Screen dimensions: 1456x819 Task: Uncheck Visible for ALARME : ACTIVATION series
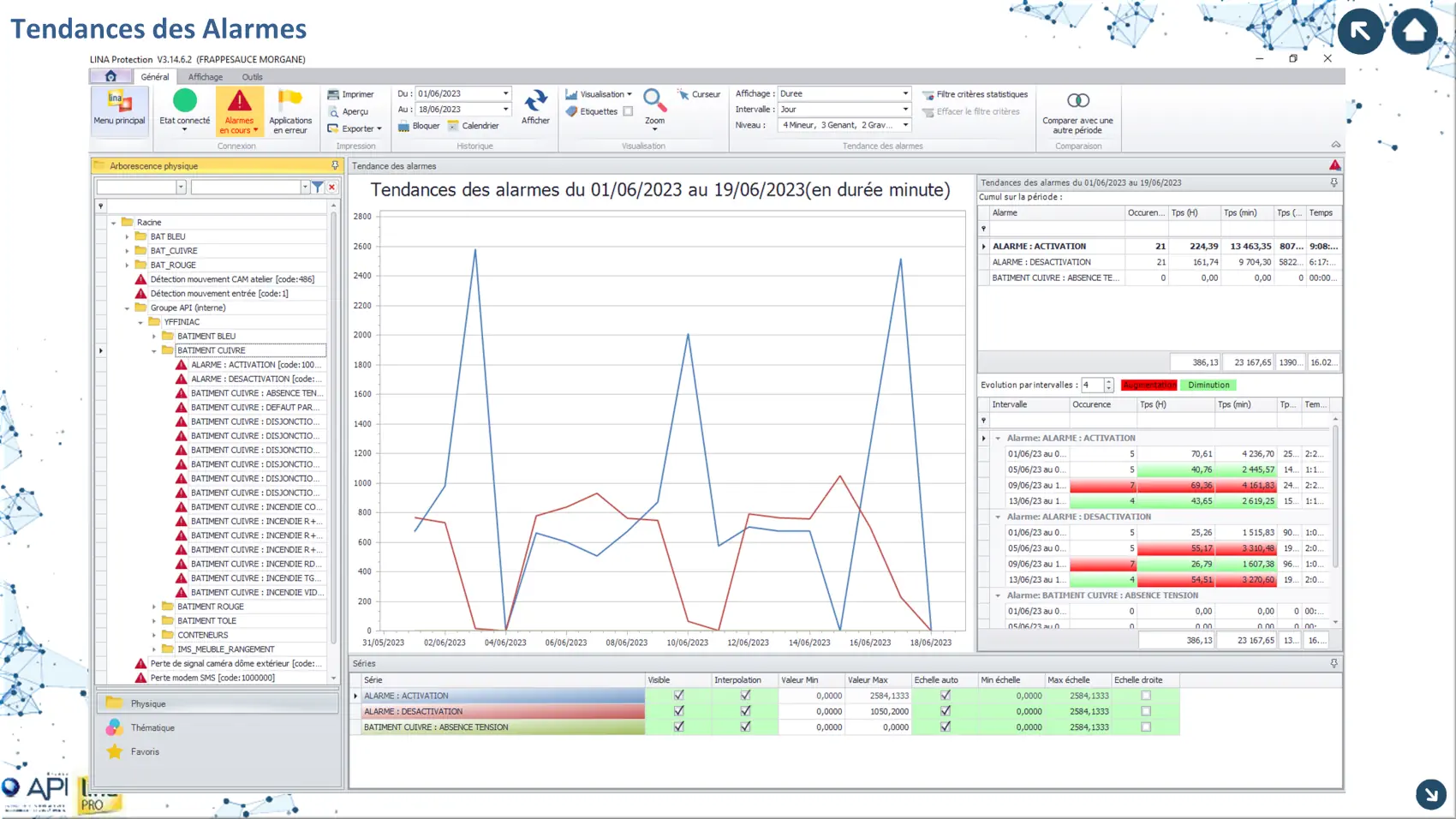[x=678, y=696]
